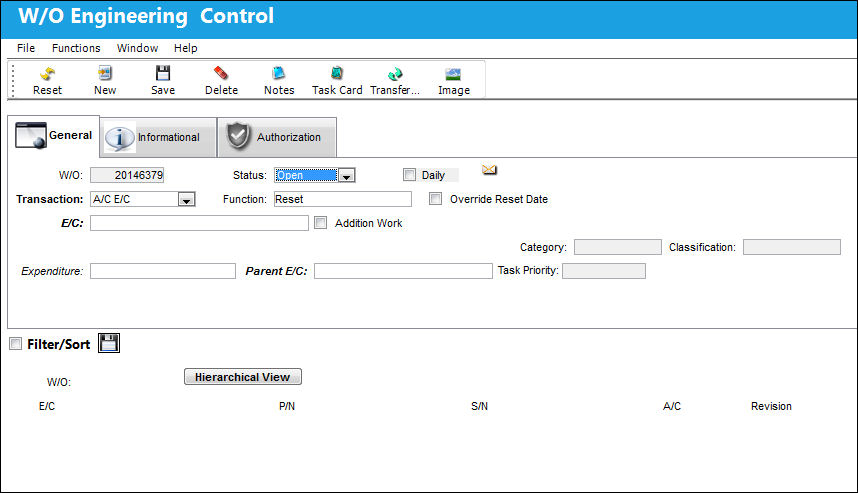The height and width of the screenshot is (493, 858).
Task: Click the E/C column header
Action: tap(47, 407)
